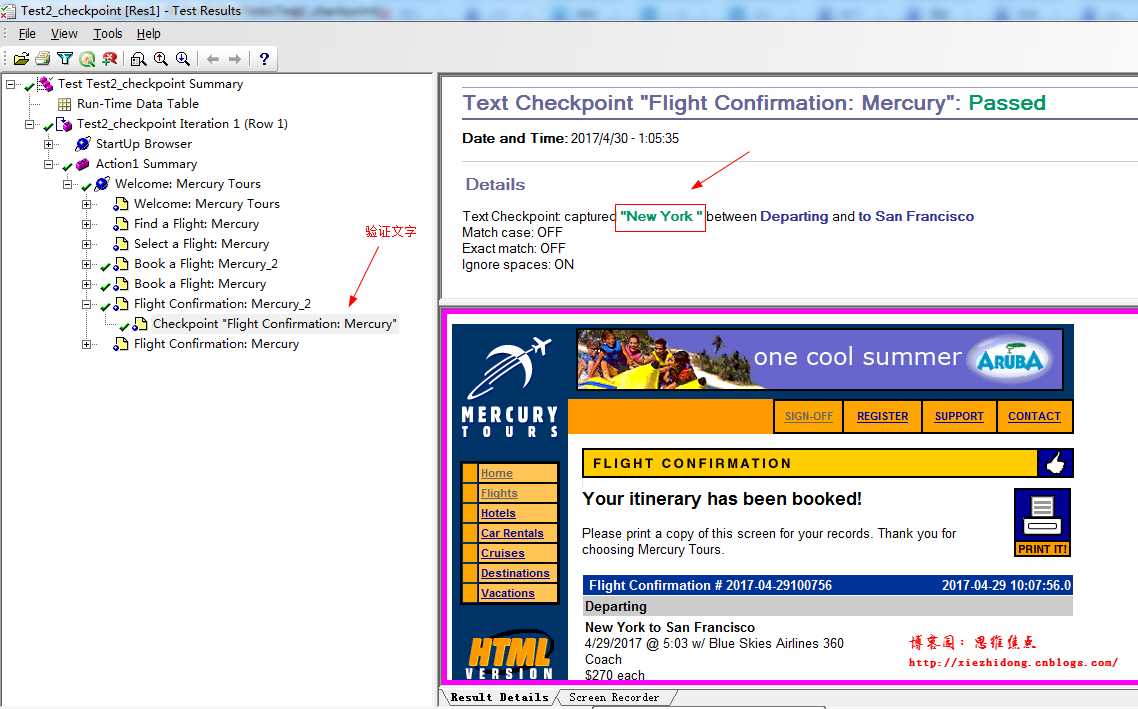Click the globe icon beside StartUp Browser
Screen dimensions: 1138x709
pos(83,144)
